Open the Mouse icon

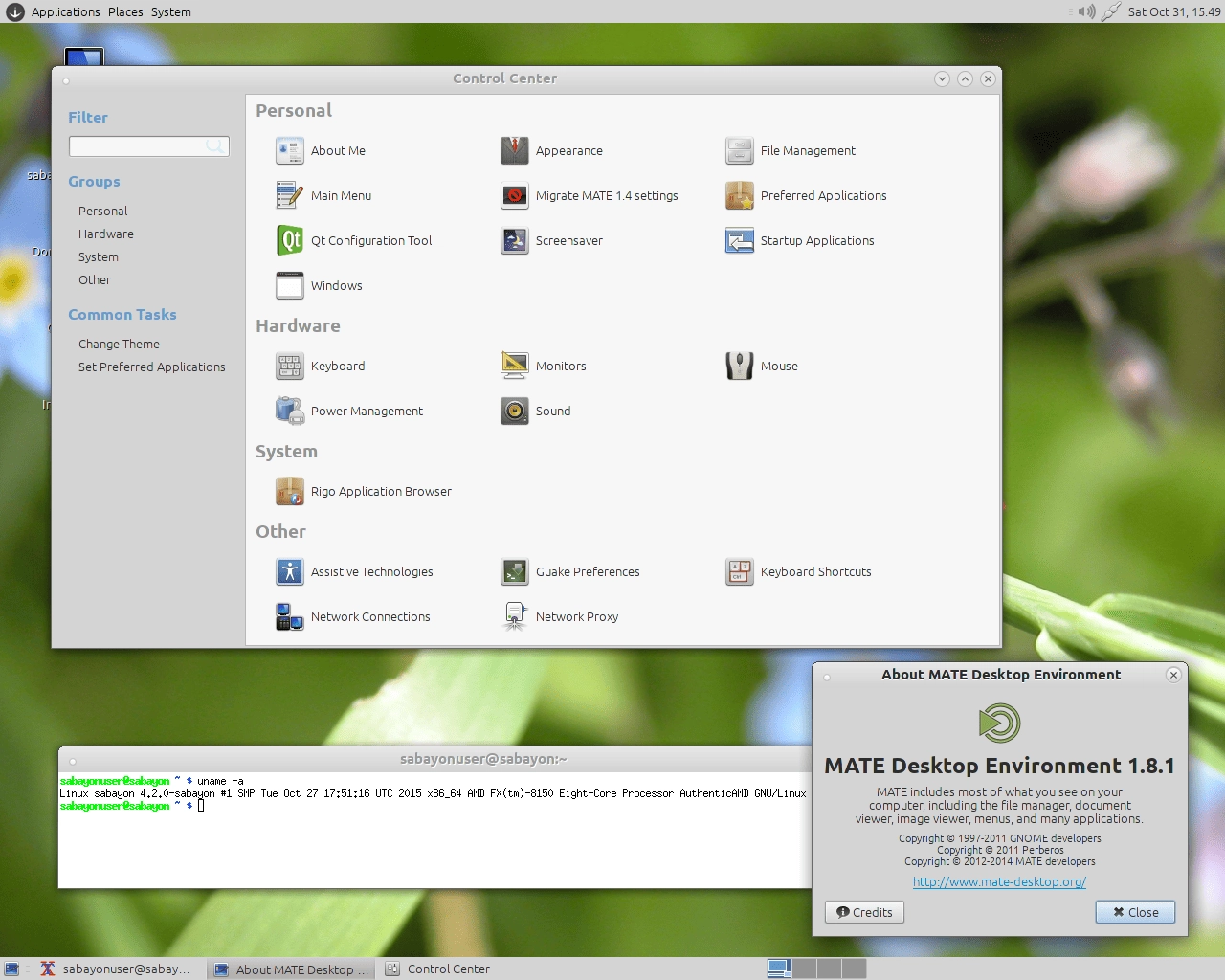tap(740, 366)
